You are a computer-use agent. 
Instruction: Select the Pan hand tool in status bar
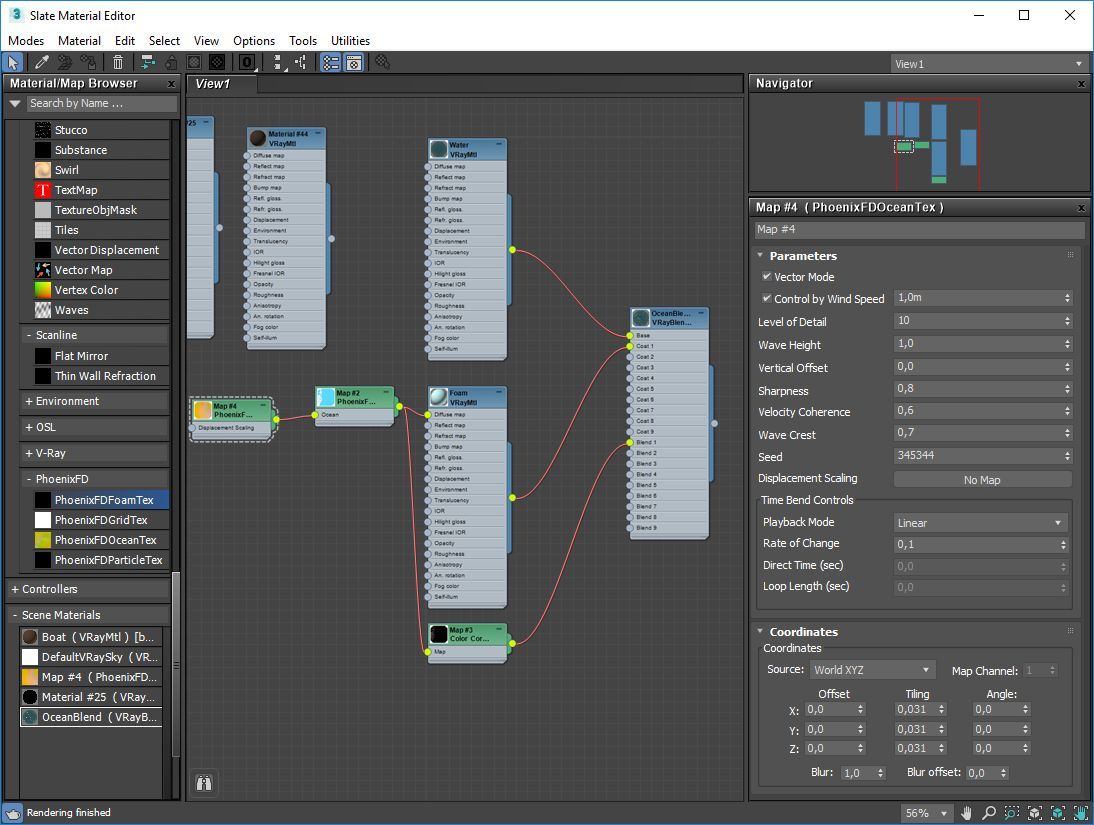967,813
